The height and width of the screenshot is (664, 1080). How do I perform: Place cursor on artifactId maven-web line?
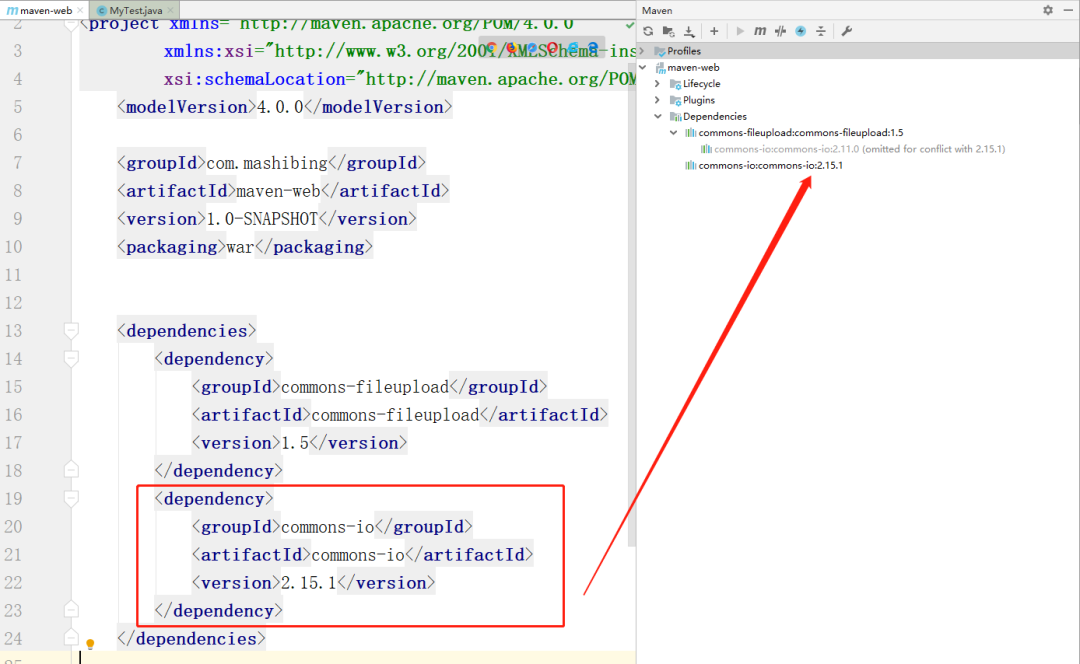283,191
